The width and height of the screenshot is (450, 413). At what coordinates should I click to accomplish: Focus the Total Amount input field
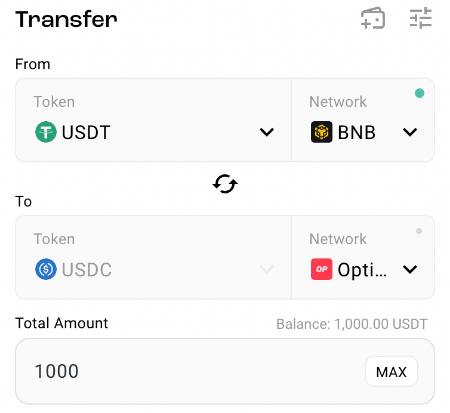pyautogui.click(x=225, y=371)
